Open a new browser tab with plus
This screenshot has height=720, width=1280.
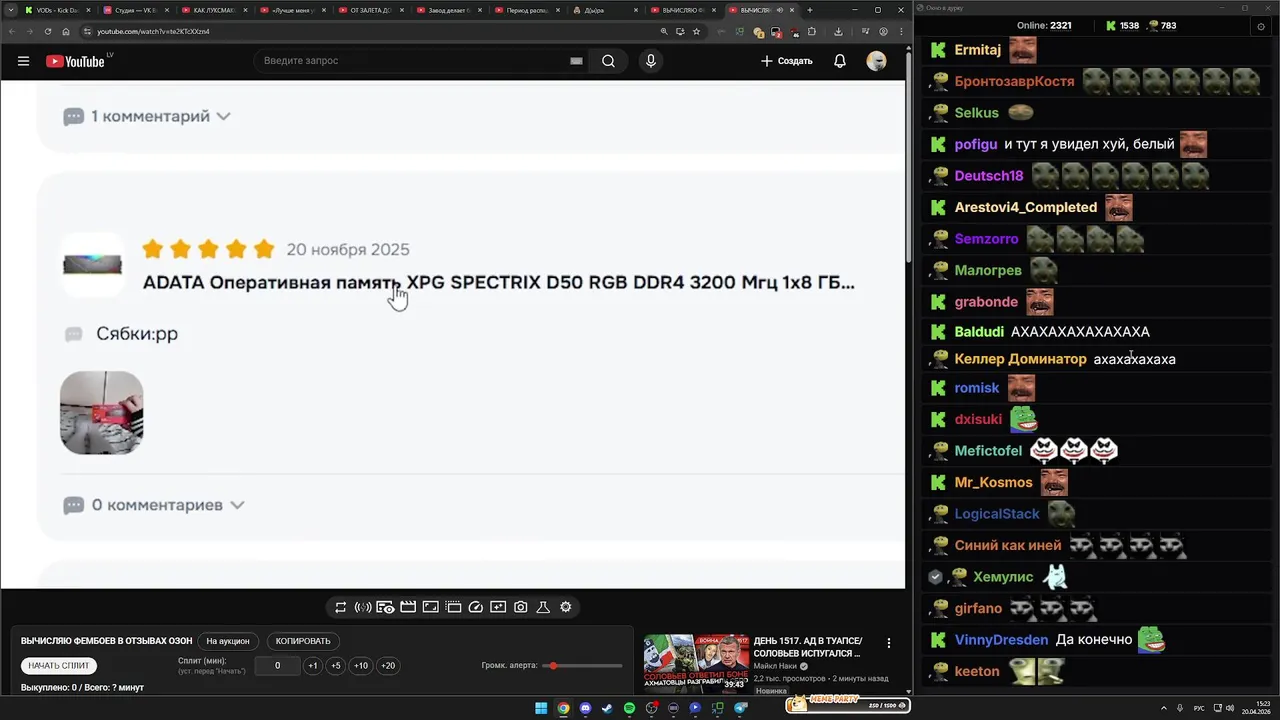(x=810, y=10)
